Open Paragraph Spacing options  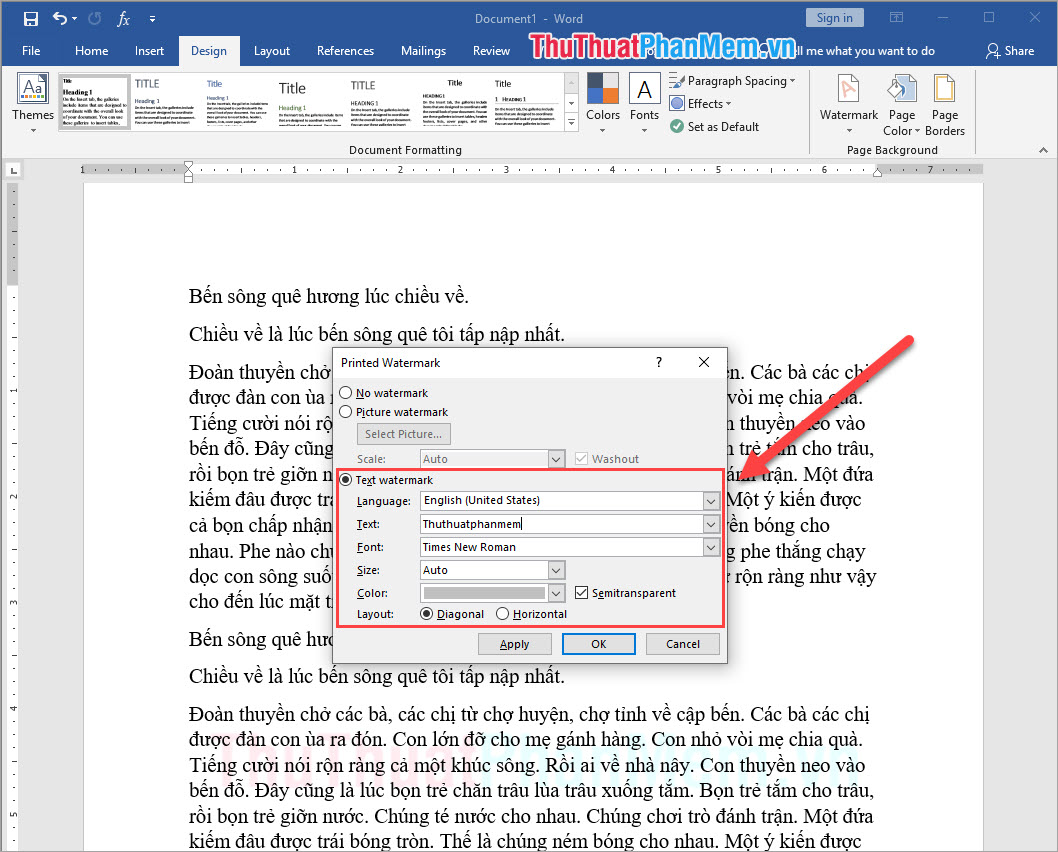click(733, 80)
